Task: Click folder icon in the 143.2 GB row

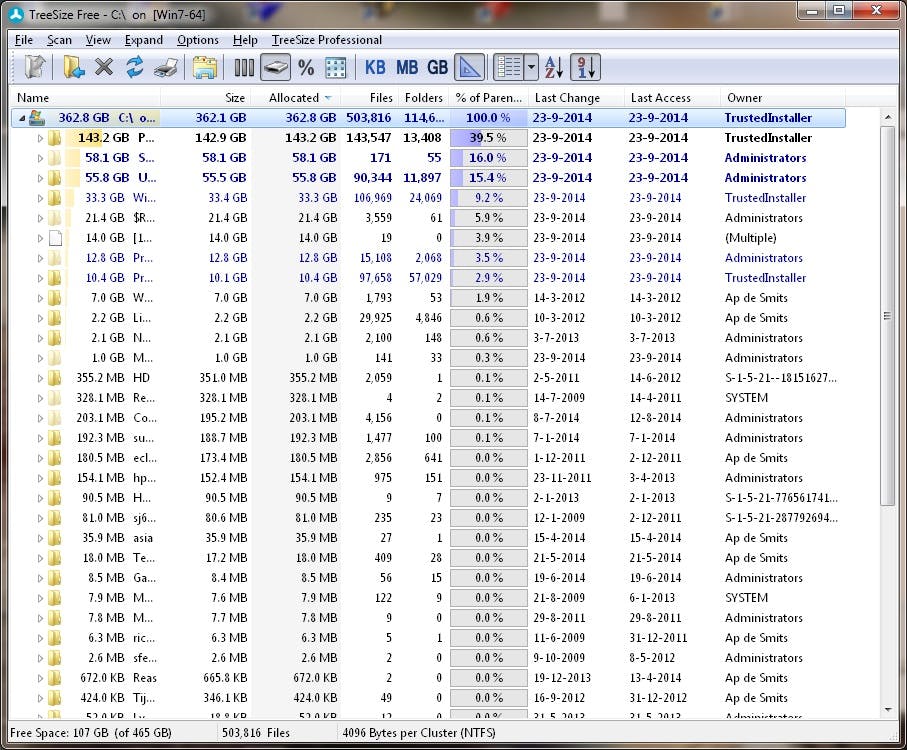Action: [x=55, y=138]
